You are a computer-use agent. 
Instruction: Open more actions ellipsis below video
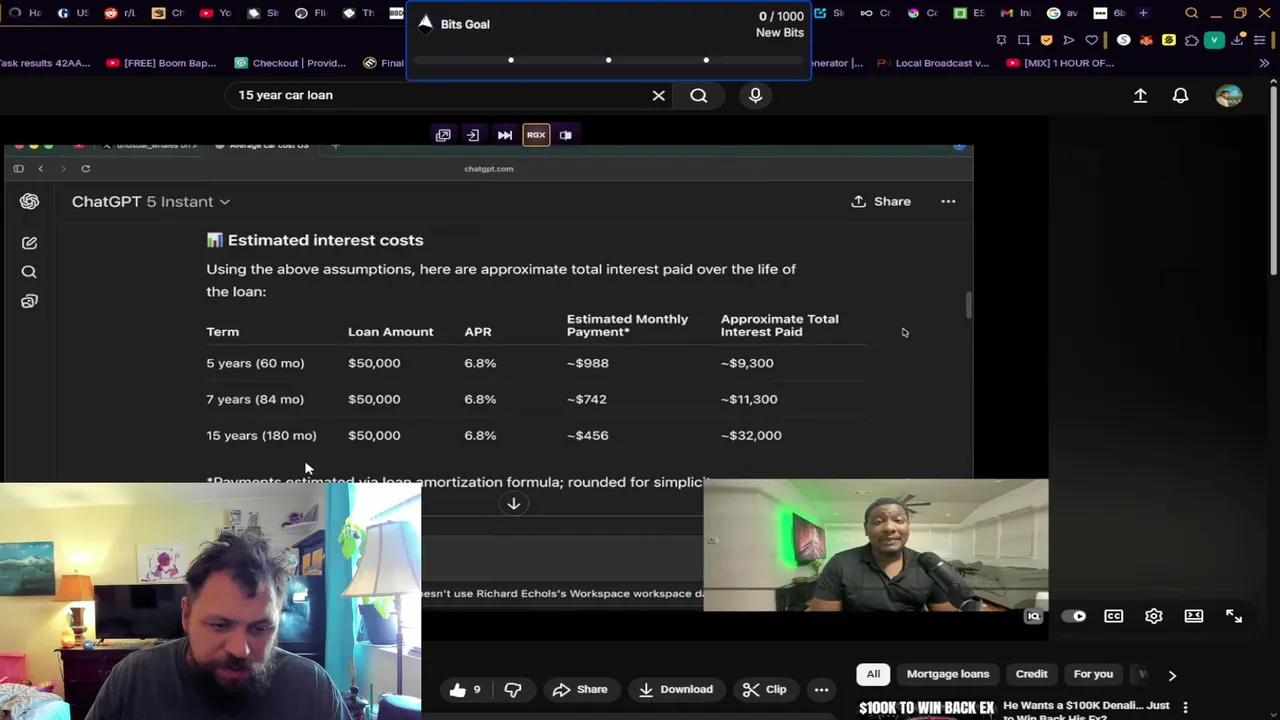(821, 689)
